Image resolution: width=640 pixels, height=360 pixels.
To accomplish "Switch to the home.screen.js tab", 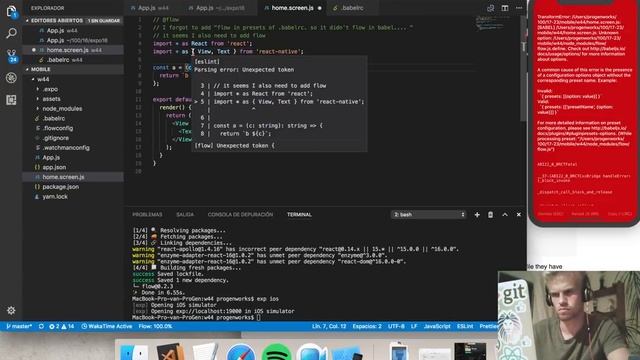I will (x=292, y=8).
